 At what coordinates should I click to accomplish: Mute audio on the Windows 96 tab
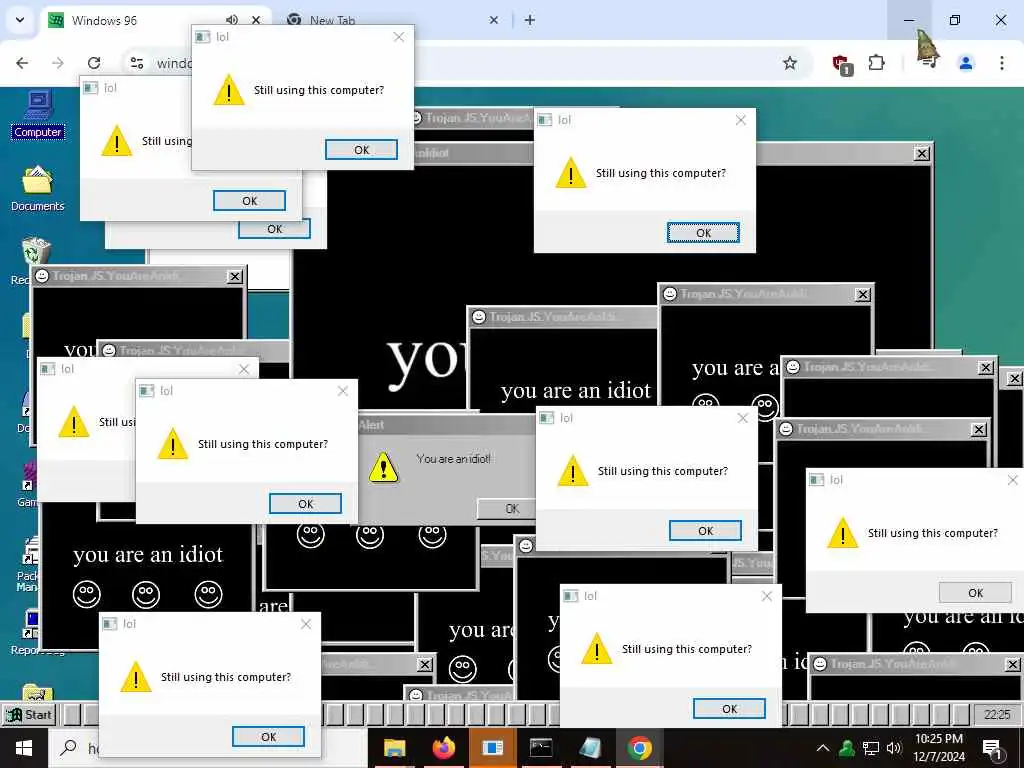coord(232,20)
